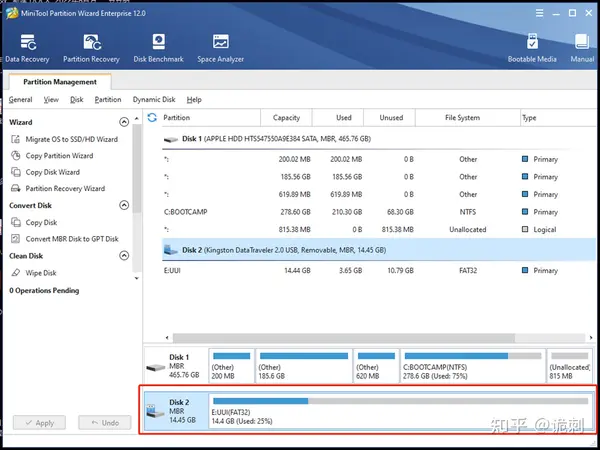The image size is (600, 450).
Task: Click the Copy Disk Wizard icon
Action: tap(16, 172)
